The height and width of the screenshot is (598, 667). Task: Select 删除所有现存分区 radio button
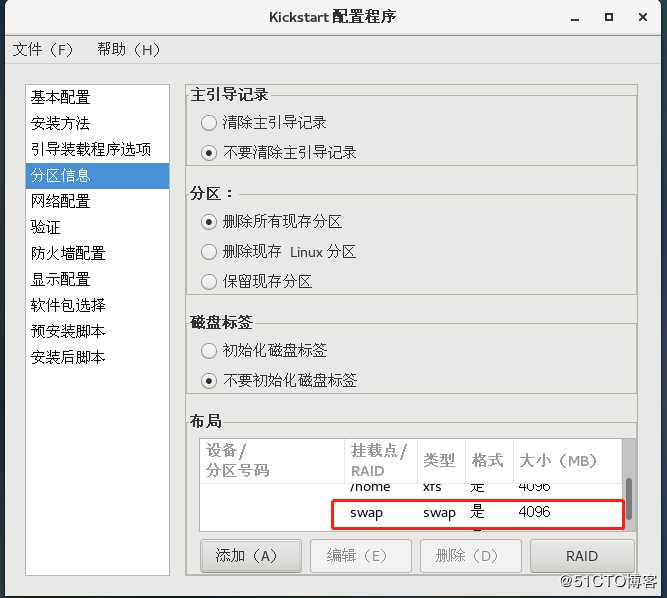pyautogui.click(x=209, y=222)
